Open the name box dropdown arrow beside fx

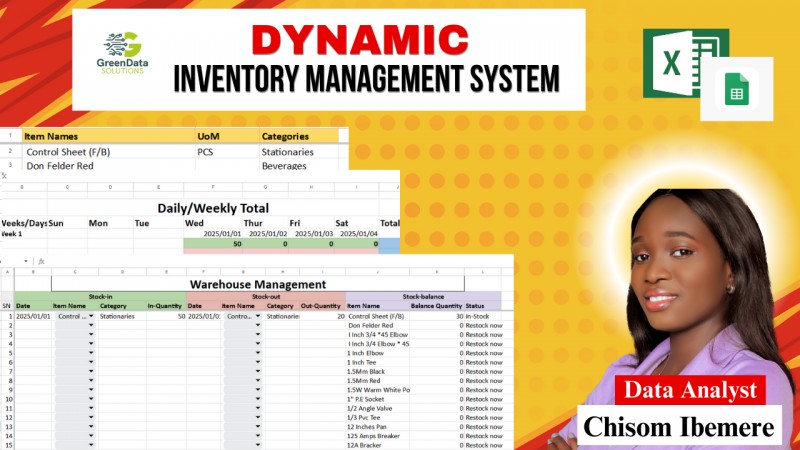26,261
